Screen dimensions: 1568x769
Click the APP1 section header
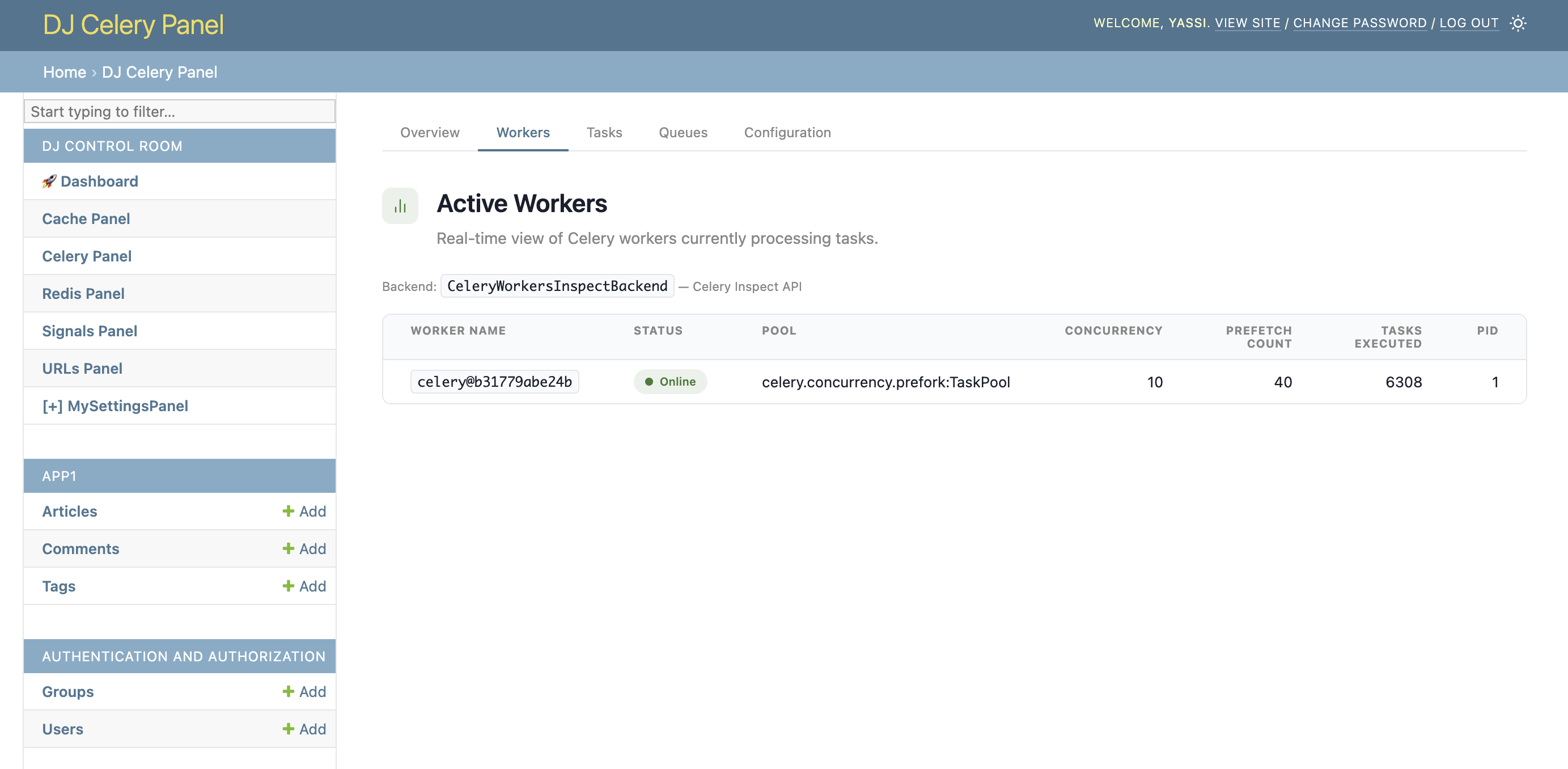point(180,476)
